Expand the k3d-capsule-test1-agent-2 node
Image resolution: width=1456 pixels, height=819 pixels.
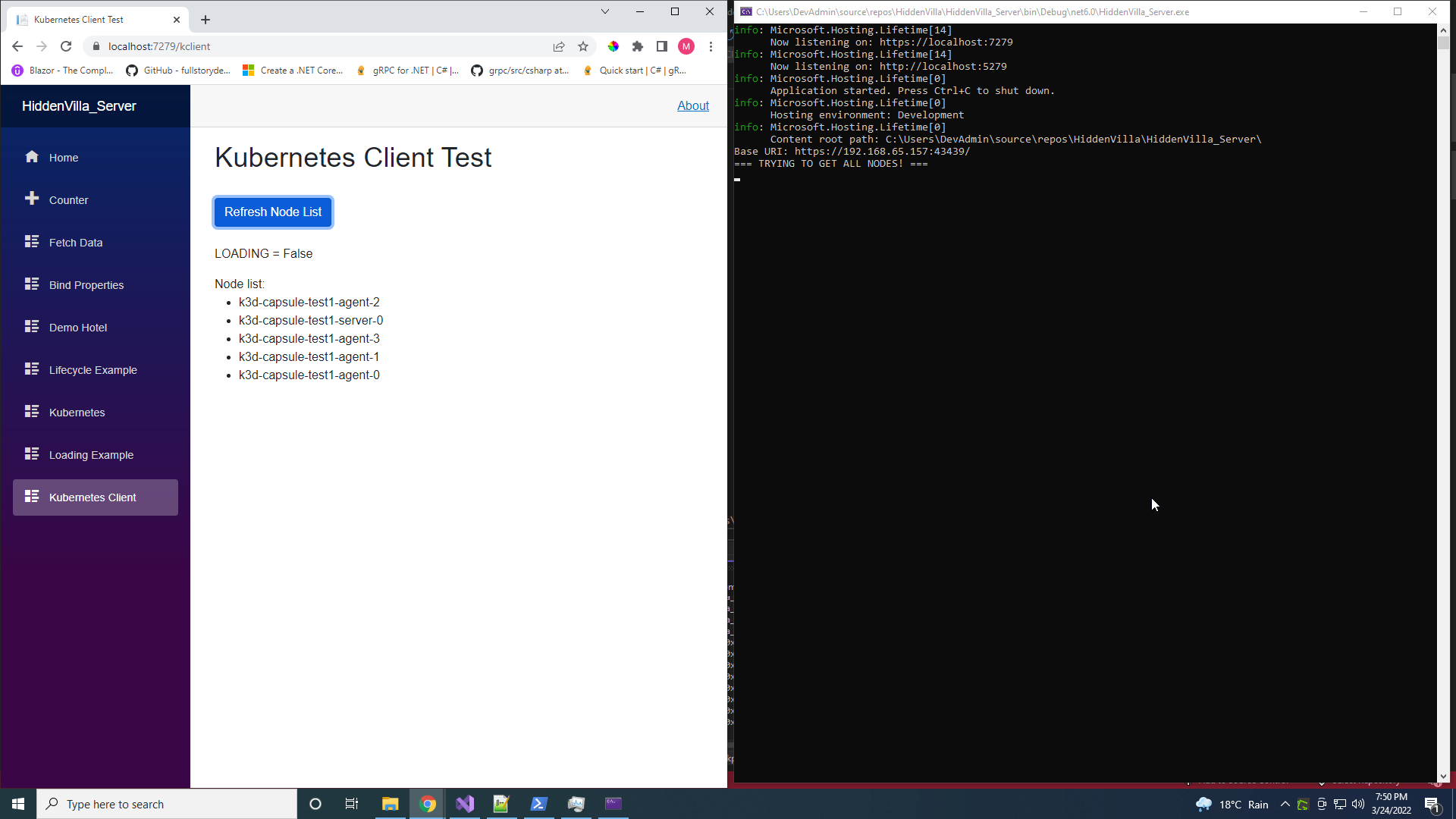coord(309,302)
